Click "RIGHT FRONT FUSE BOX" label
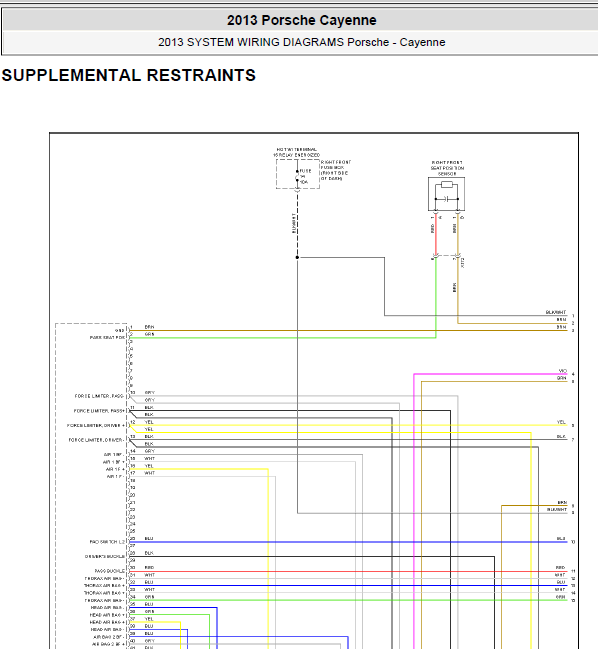The image size is (598, 649). 336,170
